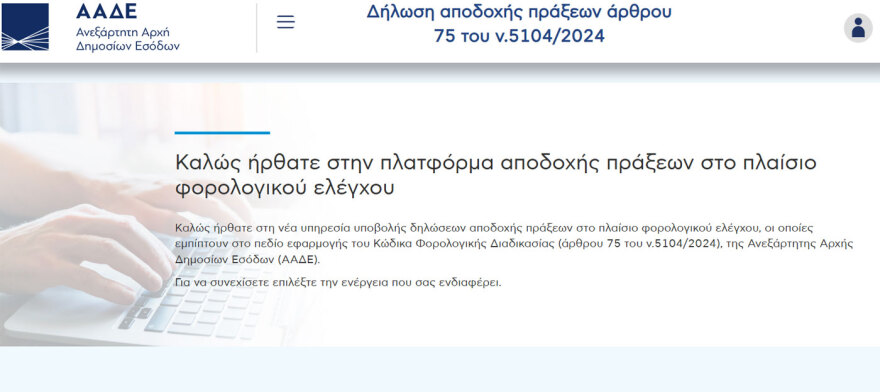Click the 'ΑΑΔΕ' wordmark text
Screen dimensions: 880x392
tap(107, 11)
